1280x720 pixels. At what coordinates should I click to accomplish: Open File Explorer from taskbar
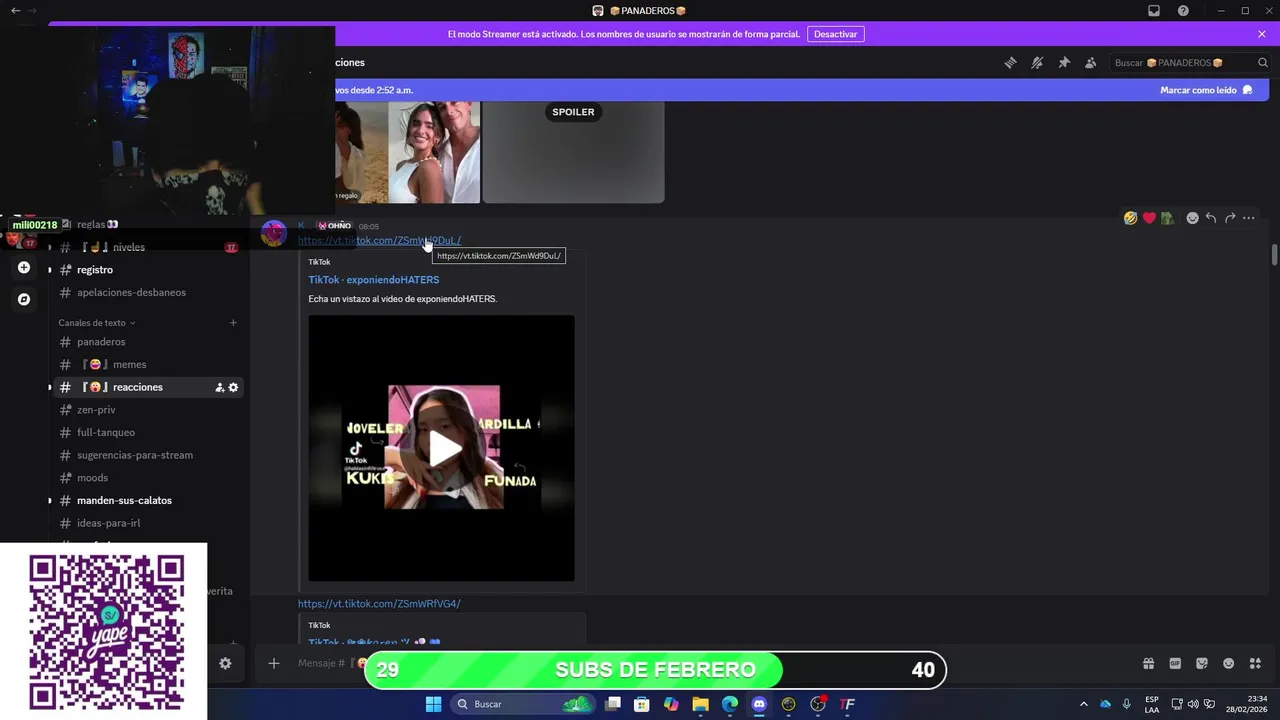[x=700, y=704]
